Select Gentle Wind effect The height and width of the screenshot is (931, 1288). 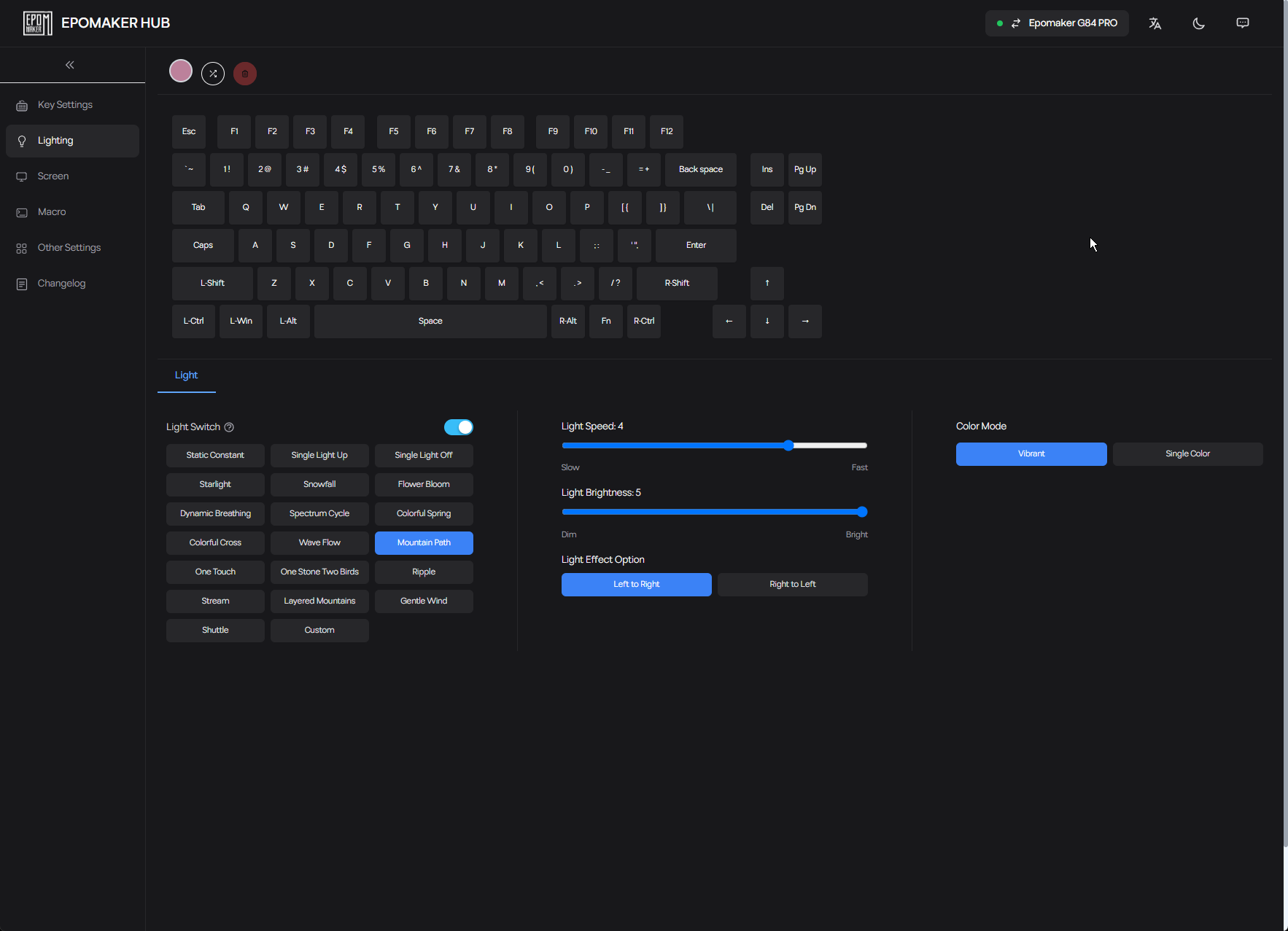[424, 601]
